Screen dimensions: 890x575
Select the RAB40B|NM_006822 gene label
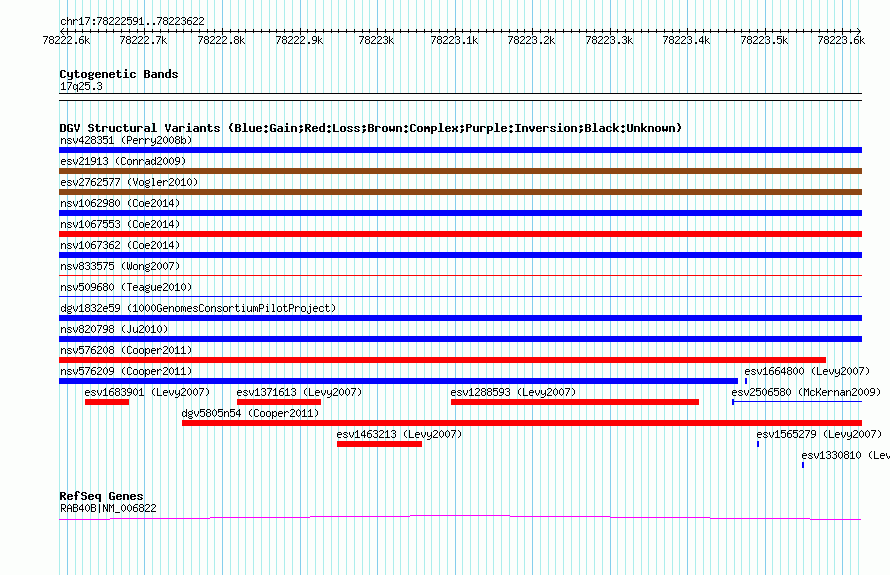[x=108, y=509]
